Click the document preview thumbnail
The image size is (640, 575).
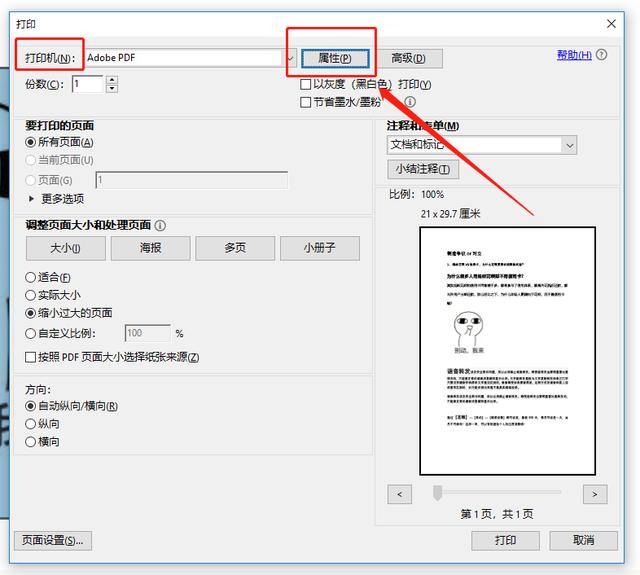click(507, 351)
